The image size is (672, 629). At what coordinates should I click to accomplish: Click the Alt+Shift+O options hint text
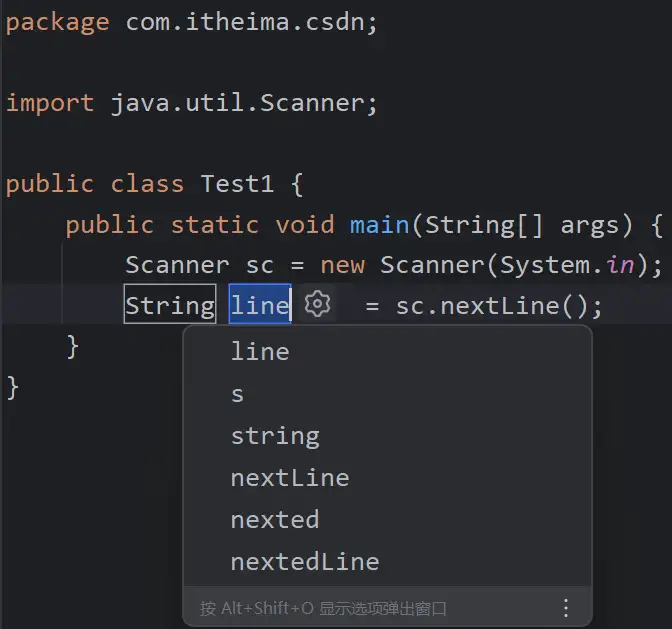(323, 608)
